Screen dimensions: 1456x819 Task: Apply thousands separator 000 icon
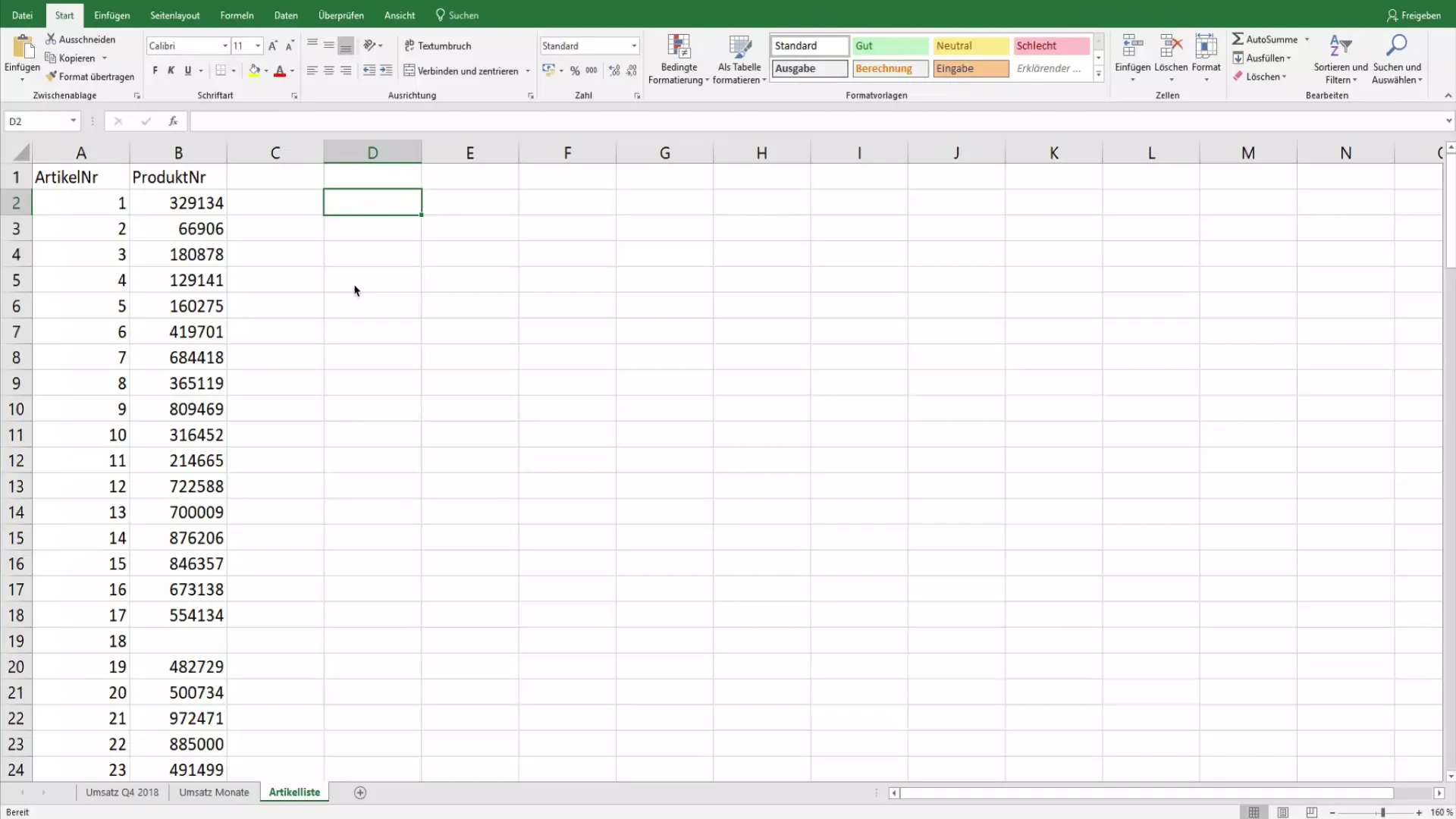(x=591, y=71)
